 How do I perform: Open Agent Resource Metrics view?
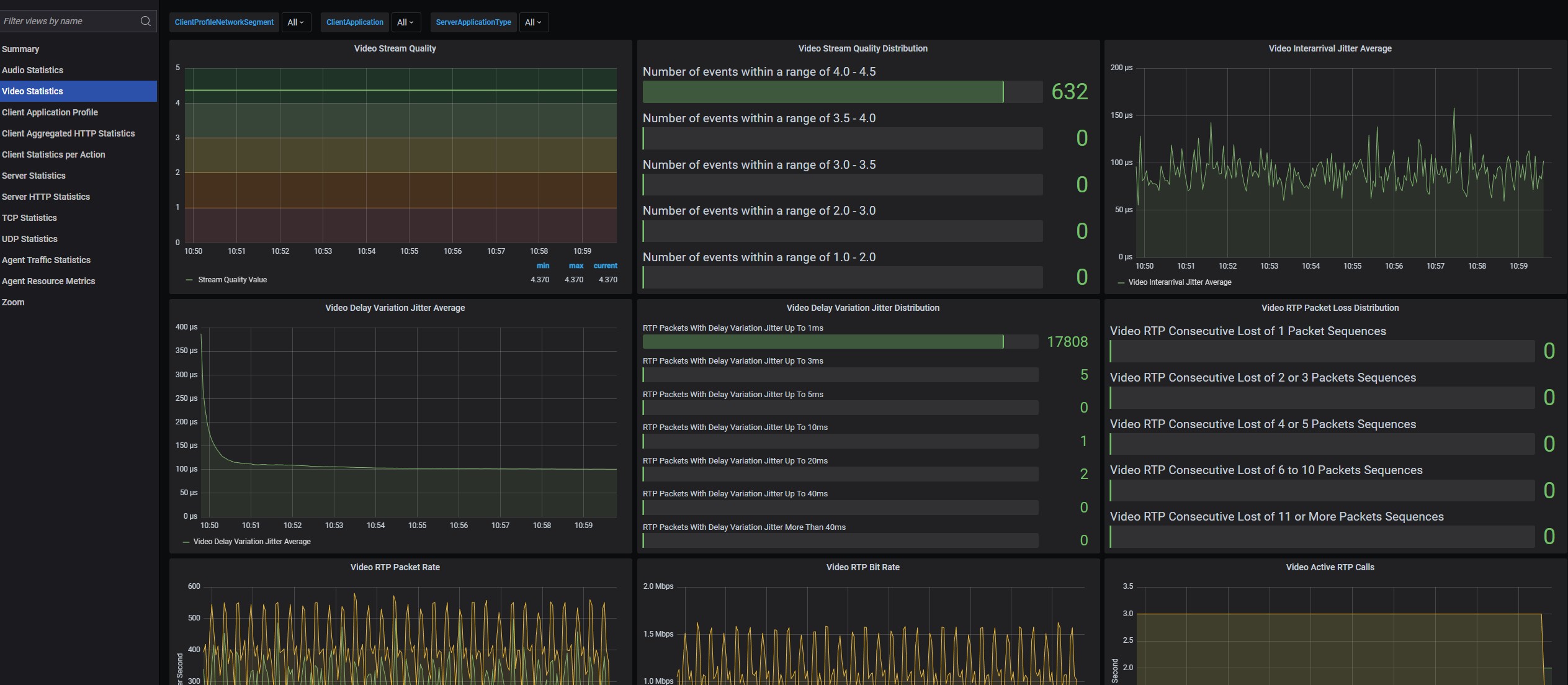pyautogui.click(x=48, y=281)
